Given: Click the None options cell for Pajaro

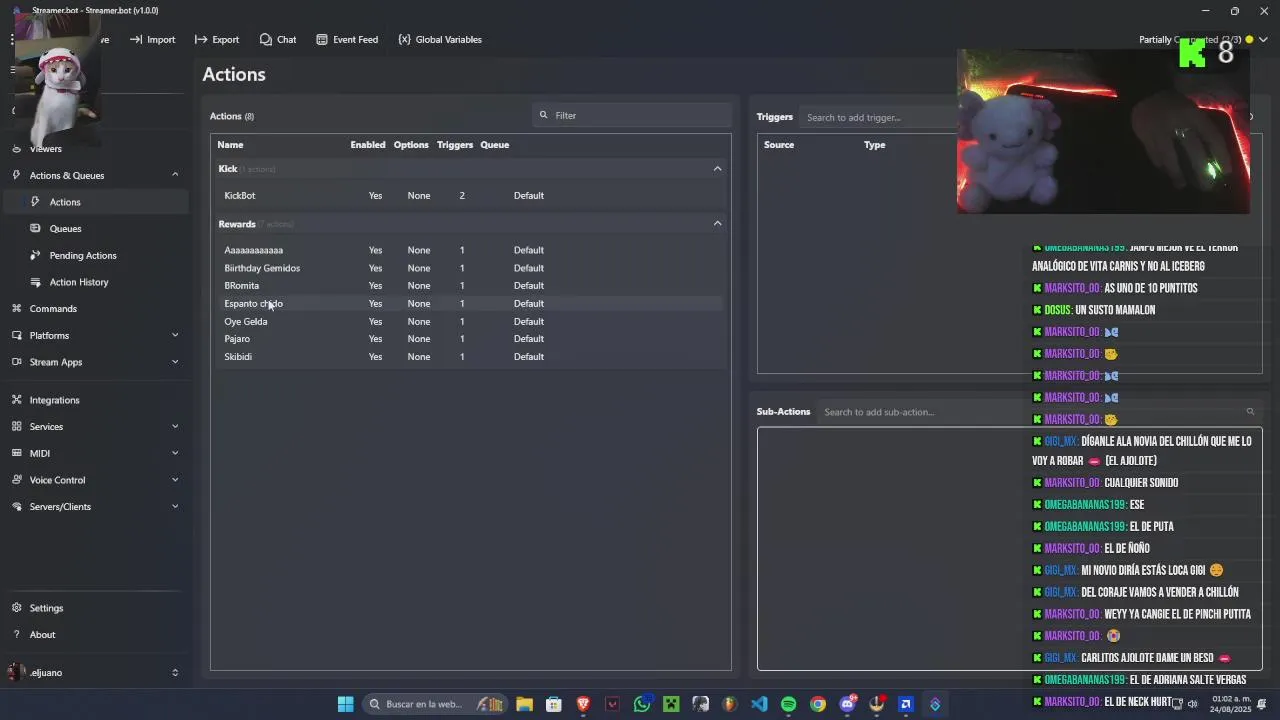Looking at the screenshot, I should click(419, 339).
